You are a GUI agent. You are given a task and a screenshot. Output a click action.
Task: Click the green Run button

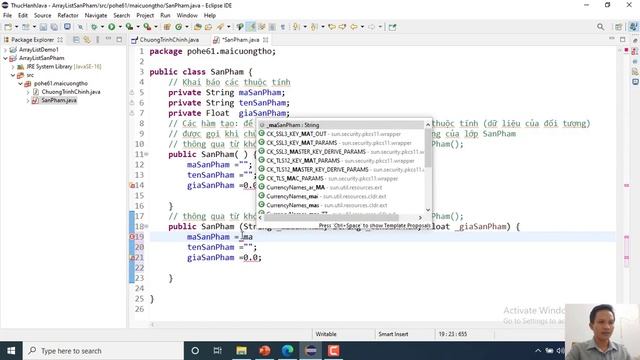[111, 27]
